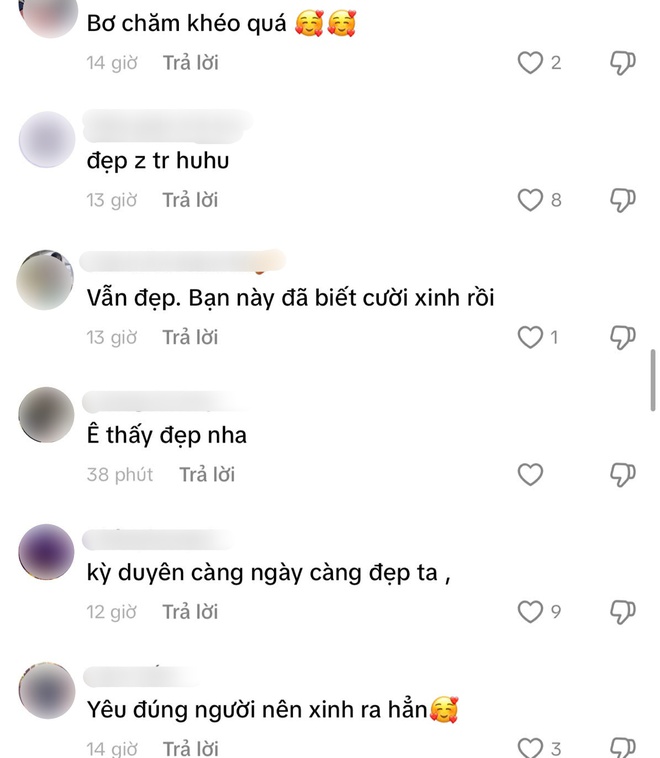The height and width of the screenshot is (758, 660).
Task: Reply to 'Bơ chăm khéo quá' comment
Action: click(x=191, y=63)
